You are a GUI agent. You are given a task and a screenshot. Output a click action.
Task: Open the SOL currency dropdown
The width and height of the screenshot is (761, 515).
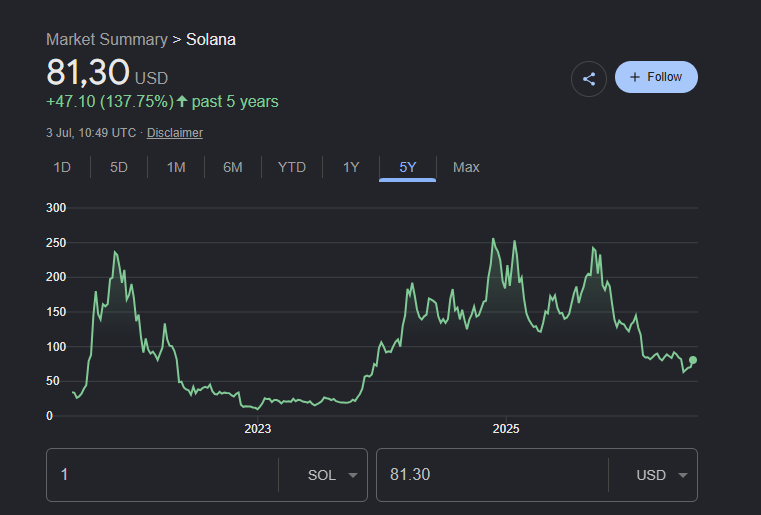point(332,475)
